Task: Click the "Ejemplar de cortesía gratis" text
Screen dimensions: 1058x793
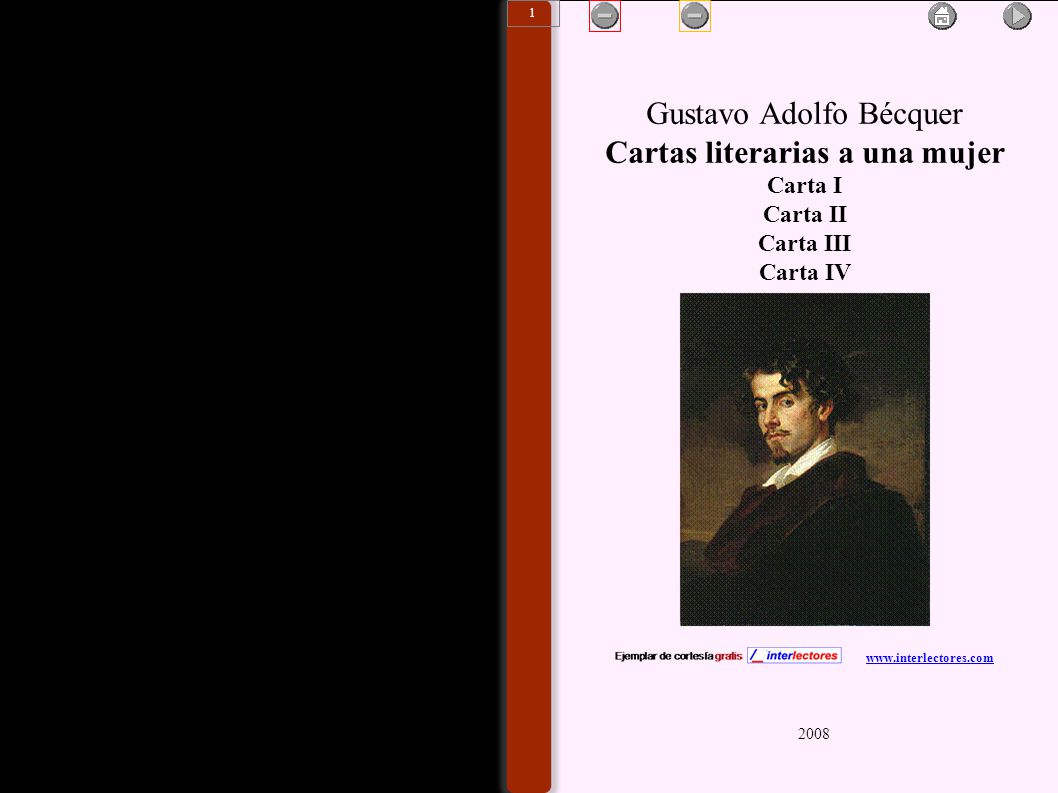Action: point(678,656)
